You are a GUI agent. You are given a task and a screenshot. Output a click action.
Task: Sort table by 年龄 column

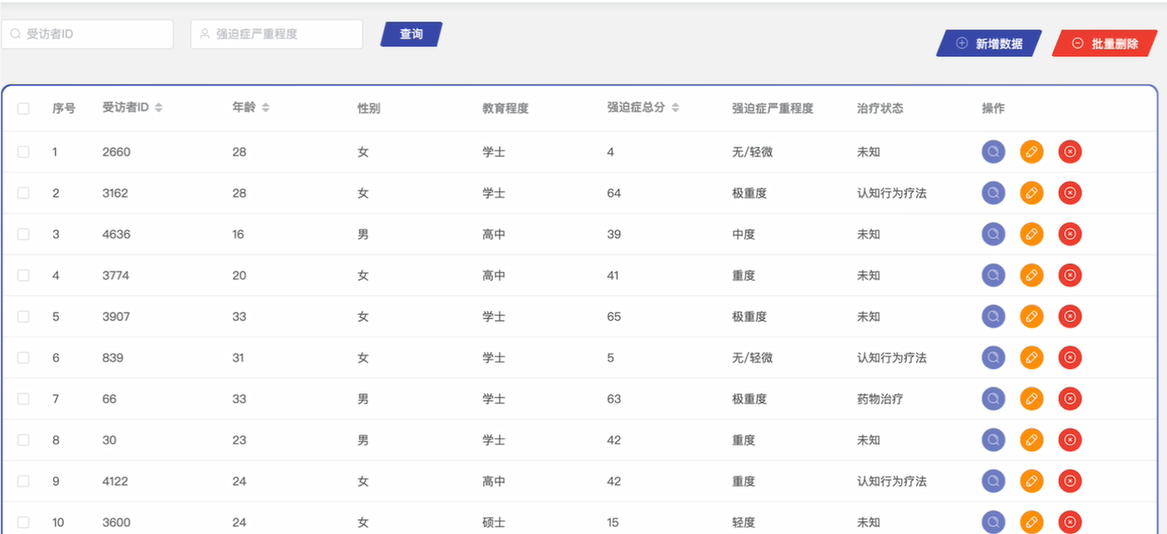(266, 108)
